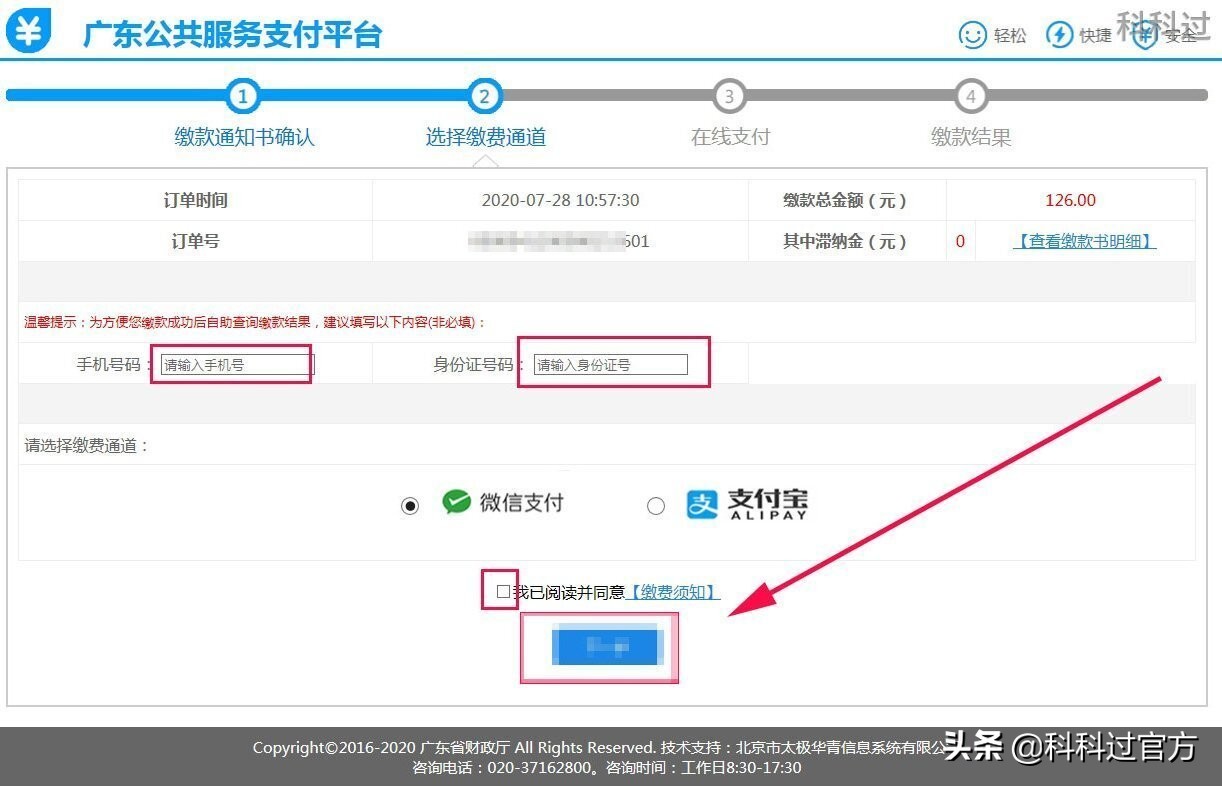Click the smiley 轻松 icon in header
1222x786 pixels.
(972, 34)
